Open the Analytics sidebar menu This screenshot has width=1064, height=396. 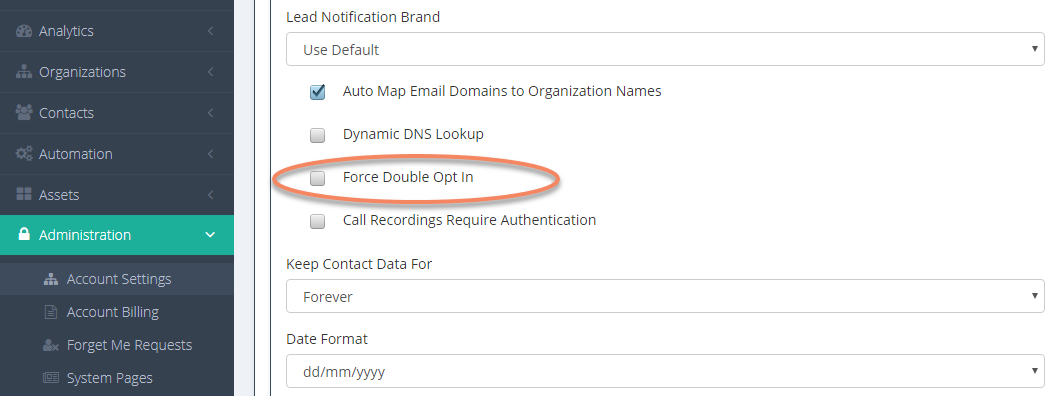(117, 31)
